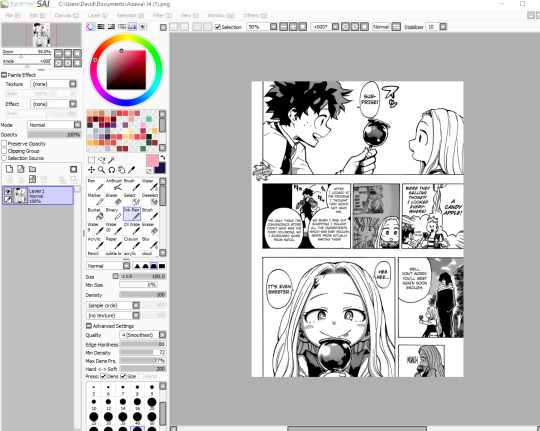Open the 50% zoom dropdown in toolbar
The height and width of the screenshot is (431, 540).
point(273,27)
